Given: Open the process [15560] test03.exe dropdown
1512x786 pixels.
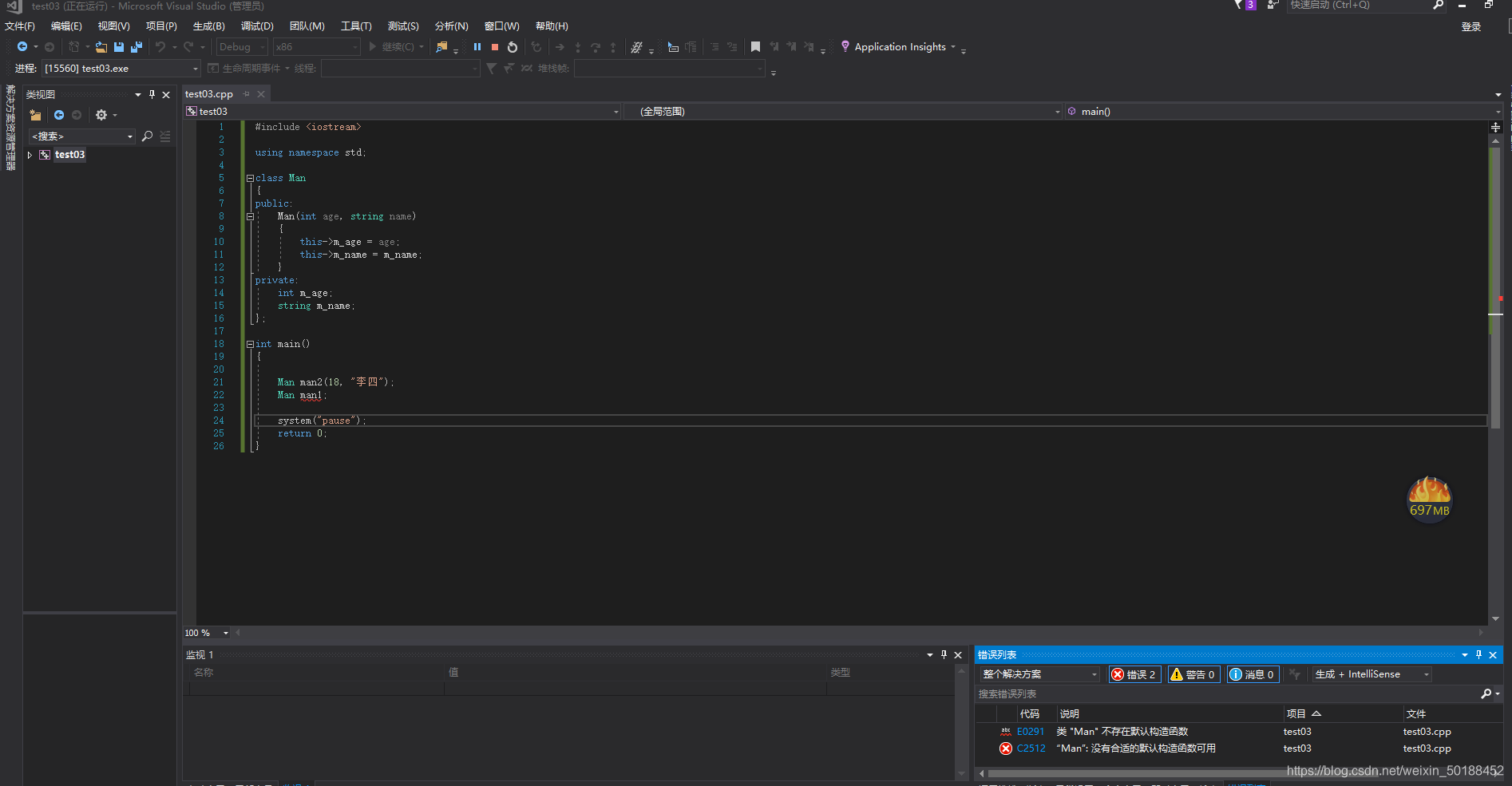Looking at the screenshot, I should [x=121, y=69].
